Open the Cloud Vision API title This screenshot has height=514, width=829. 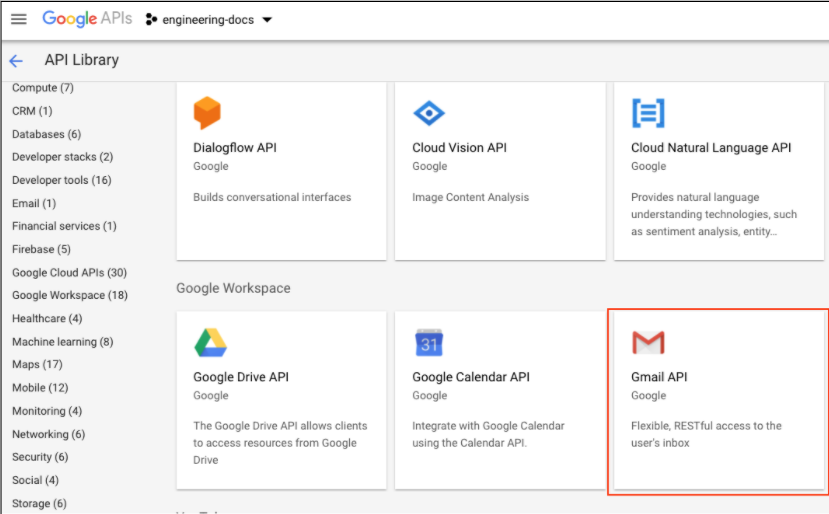point(459,148)
